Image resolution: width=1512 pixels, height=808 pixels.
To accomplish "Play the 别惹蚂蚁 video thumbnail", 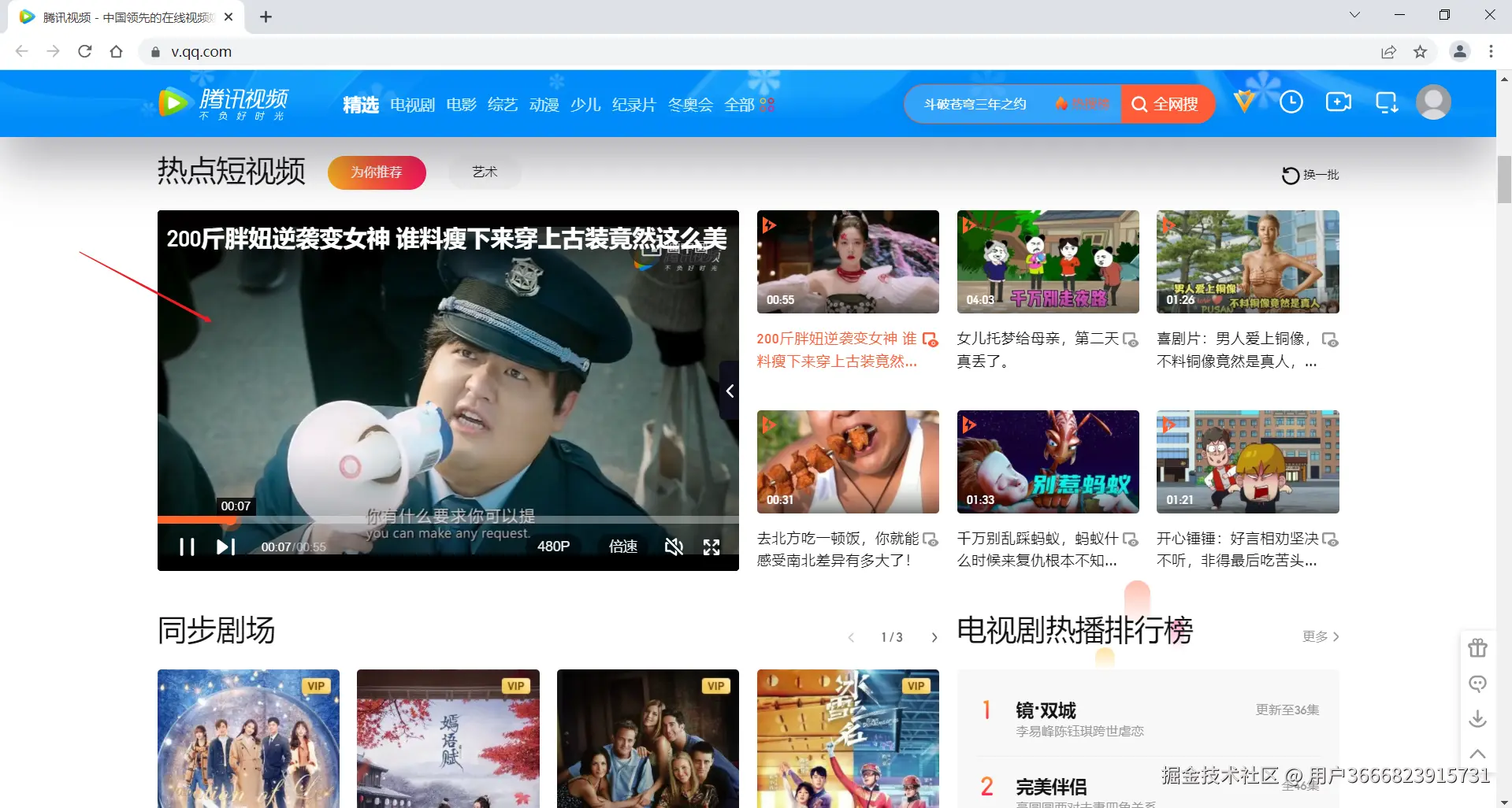I will click(1048, 461).
